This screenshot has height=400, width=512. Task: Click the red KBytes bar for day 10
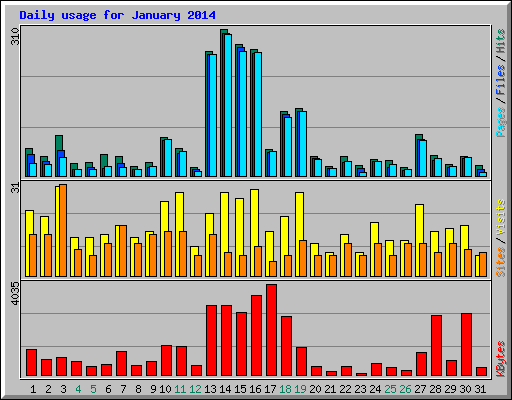click(x=166, y=361)
